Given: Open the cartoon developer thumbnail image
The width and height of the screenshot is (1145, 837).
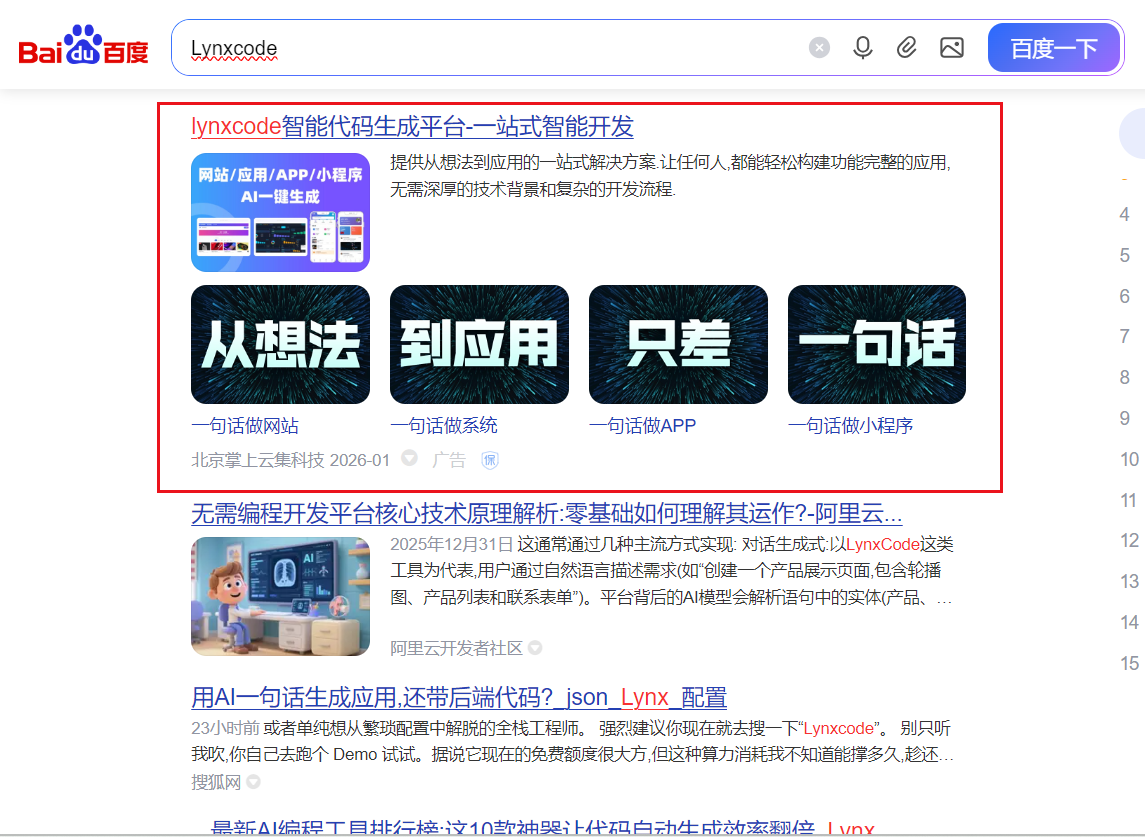Looking at the screenshot, I should pyautogui.click(x=280, y=596).
